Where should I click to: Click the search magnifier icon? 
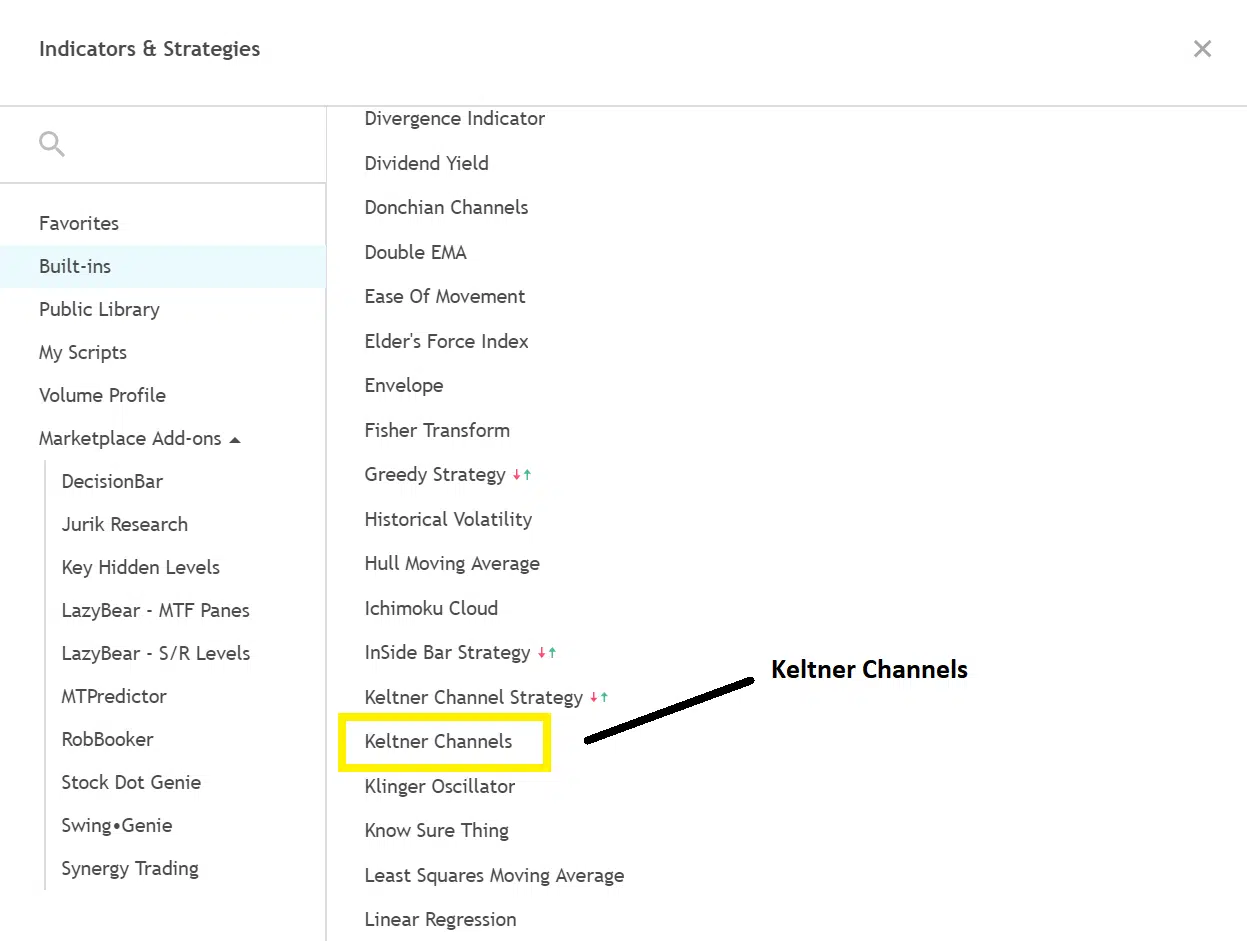52,145
